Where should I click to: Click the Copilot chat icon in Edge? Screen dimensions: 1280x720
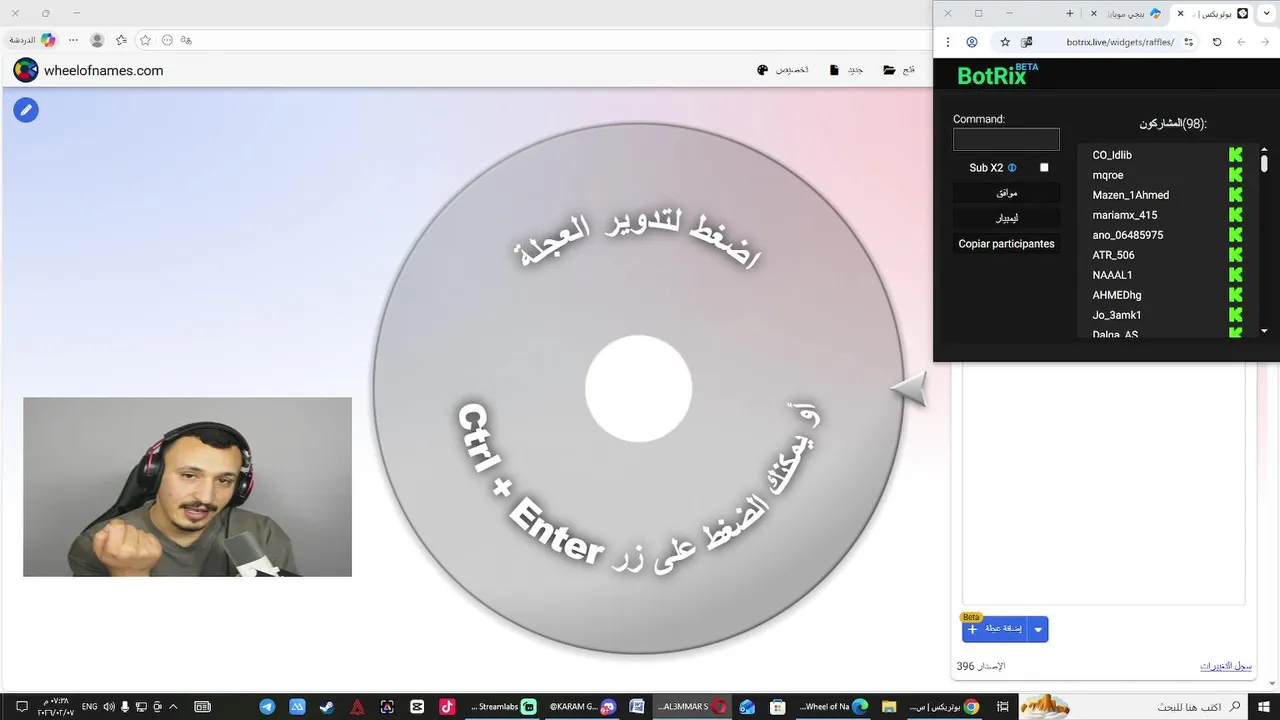(48, 40)
